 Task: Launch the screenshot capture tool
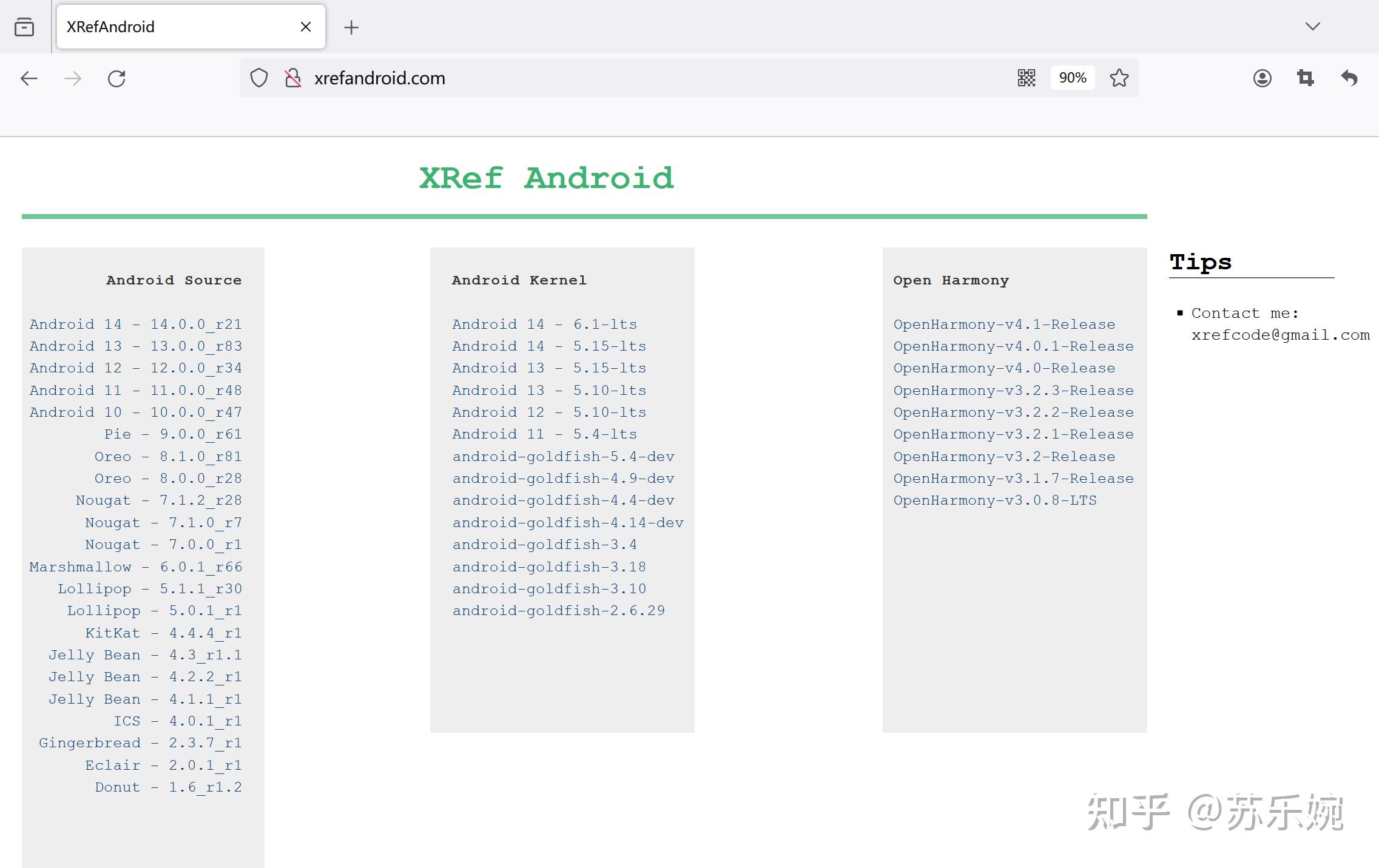click(1306, 78)
